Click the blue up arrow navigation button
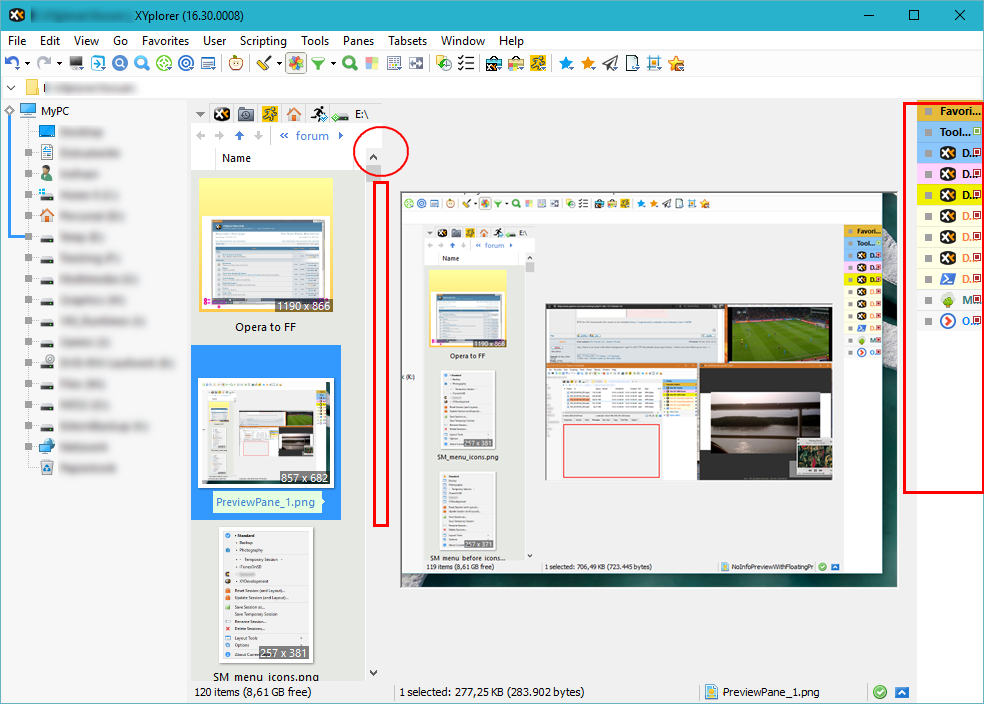The height and width of the screenshot is (704, 984). 239,136
